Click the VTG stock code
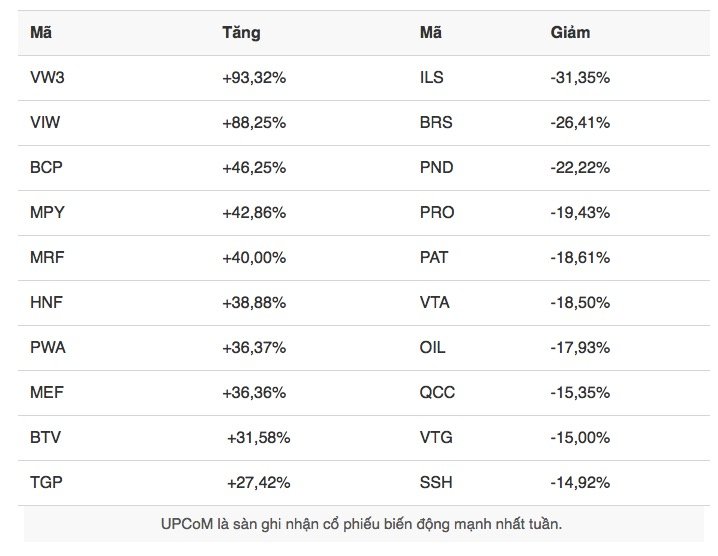The height and width of the screenshot is (556, 718). pyautogui.click(x=436, y=437)
